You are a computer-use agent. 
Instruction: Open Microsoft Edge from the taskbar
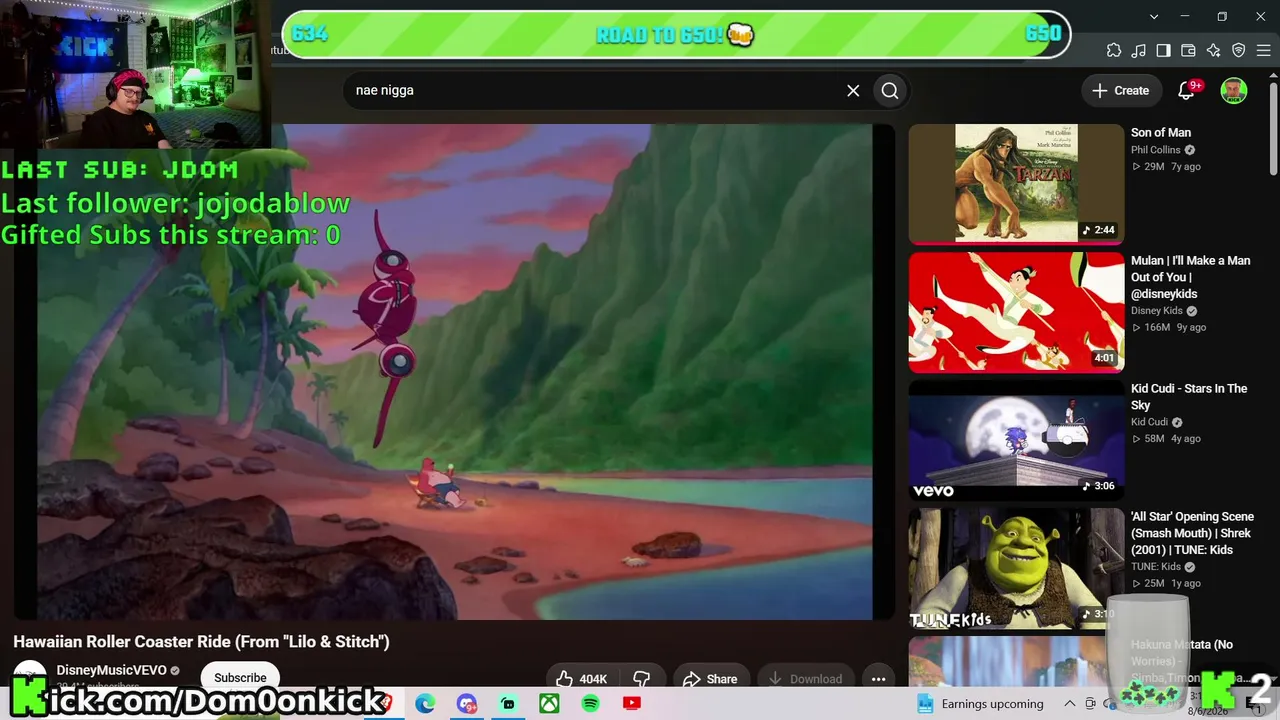coord(425,704)
